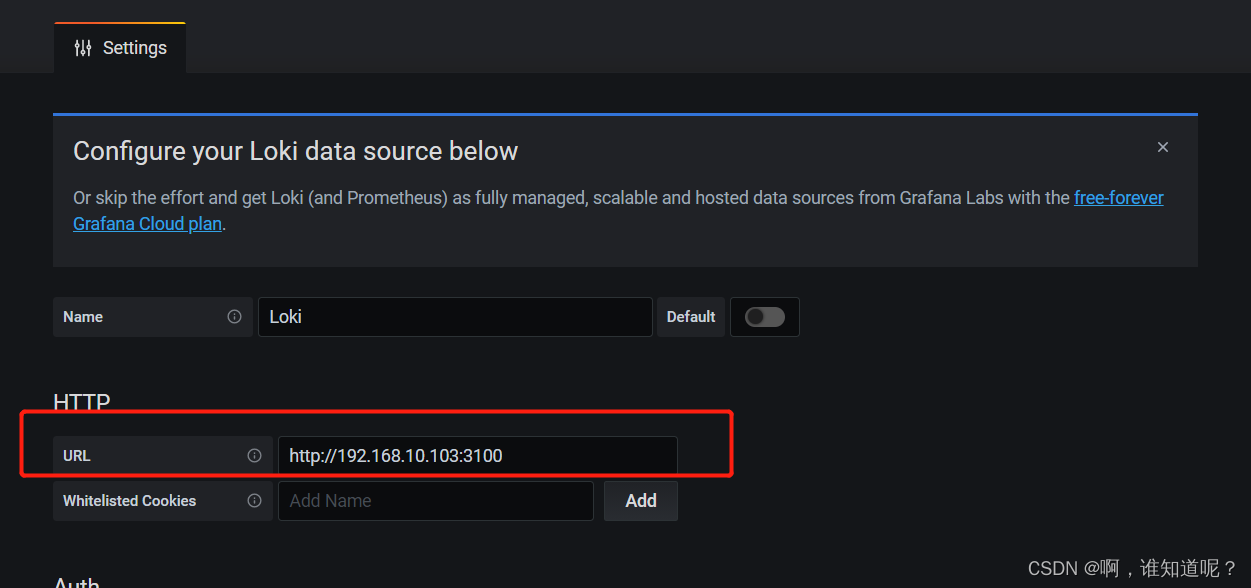Image resolution: width=1251 pixels, height=588 pixels.
Task: Click the info icon beside the URL field
Action: (x=255, y=455)
